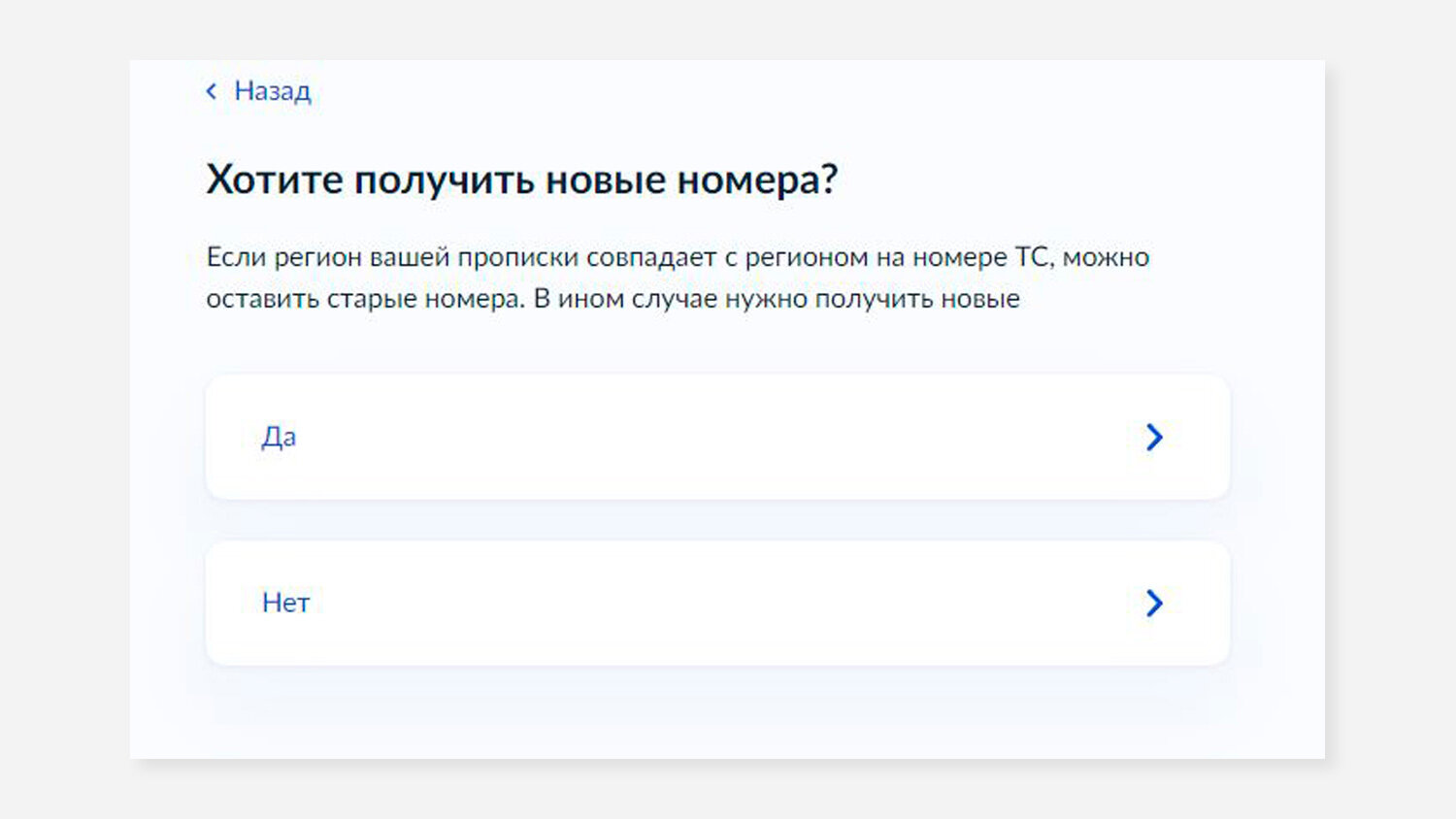Click the right chevron in the Нет card

pyautogui.click(x=1154, y=603)
